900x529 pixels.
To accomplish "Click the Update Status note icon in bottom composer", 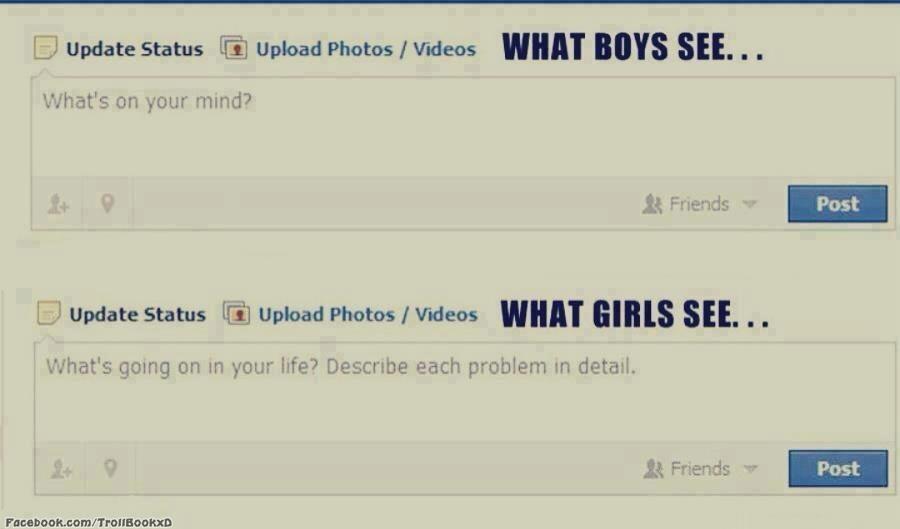I will (x=49, y=313).
